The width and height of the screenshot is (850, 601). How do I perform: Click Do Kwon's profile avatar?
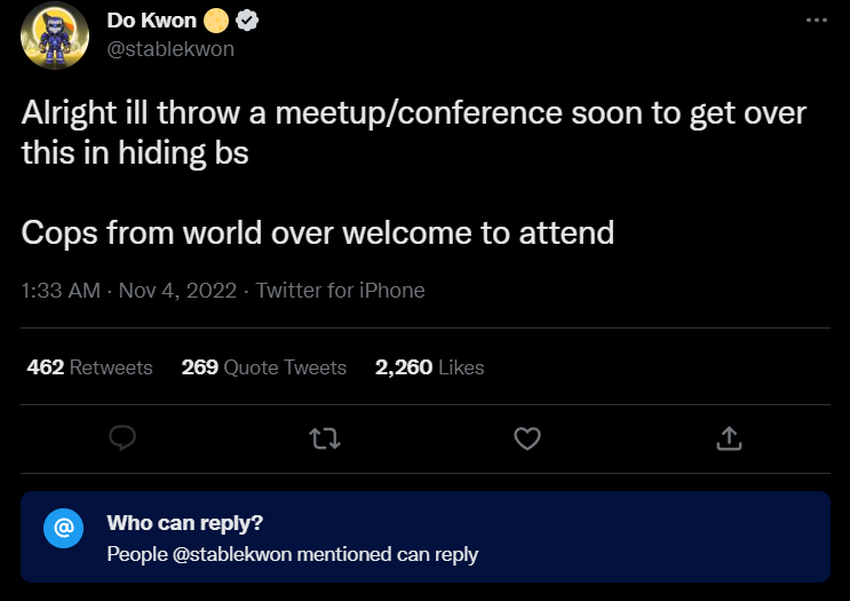pyautogui.click(x=55, y=35)
